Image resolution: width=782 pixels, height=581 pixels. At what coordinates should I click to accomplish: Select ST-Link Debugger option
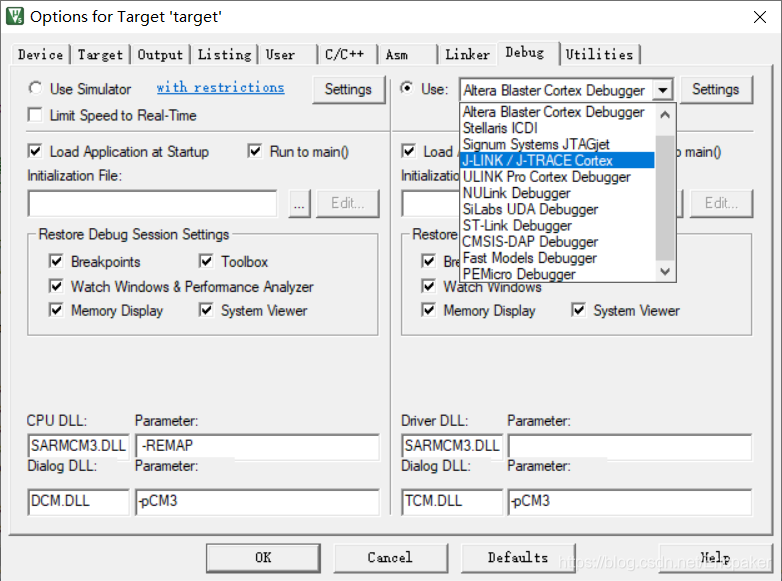(x=557, y=225)
